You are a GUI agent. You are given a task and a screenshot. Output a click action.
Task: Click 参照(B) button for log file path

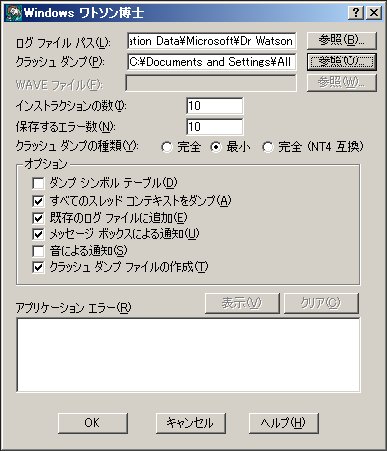pyautogui.click(x=342, y=40)
